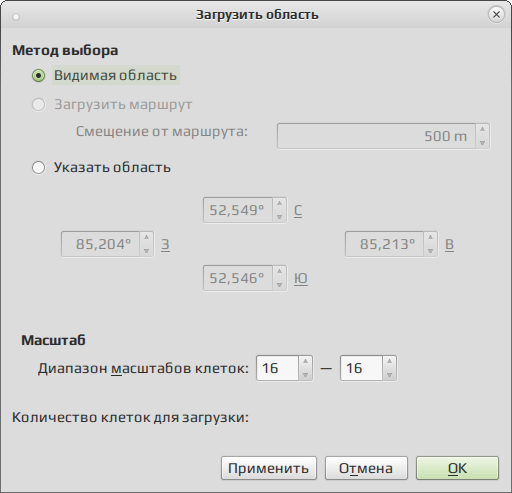This screenshot has width=512, height=493.
Task: Click the minimum tile zoom field
Action: coord(277,368)
